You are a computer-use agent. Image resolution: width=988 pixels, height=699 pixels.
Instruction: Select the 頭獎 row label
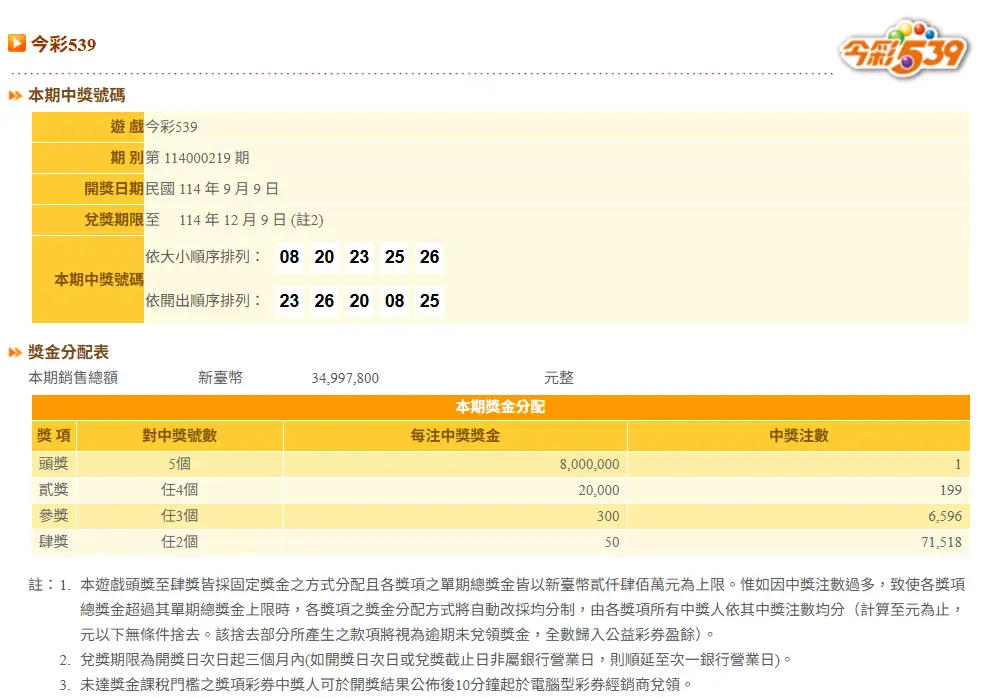point(53,464)
